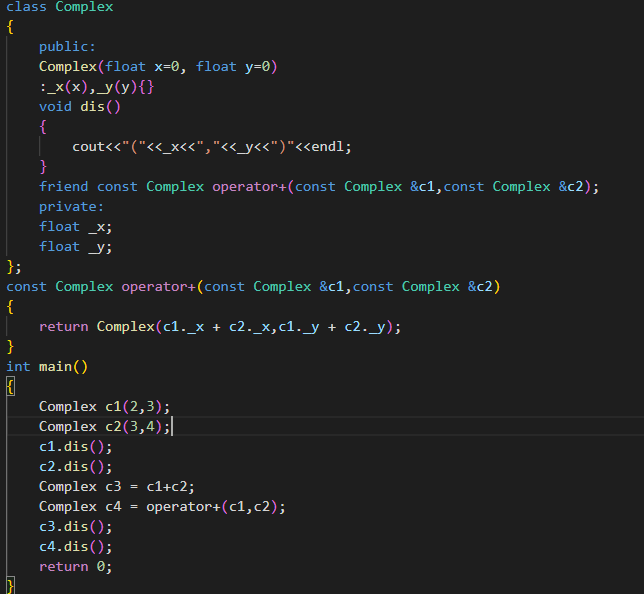Screen dimensions: 644x594
Task: Click the 'void dis()' method declaration
Action: click(x=80, y=107)
